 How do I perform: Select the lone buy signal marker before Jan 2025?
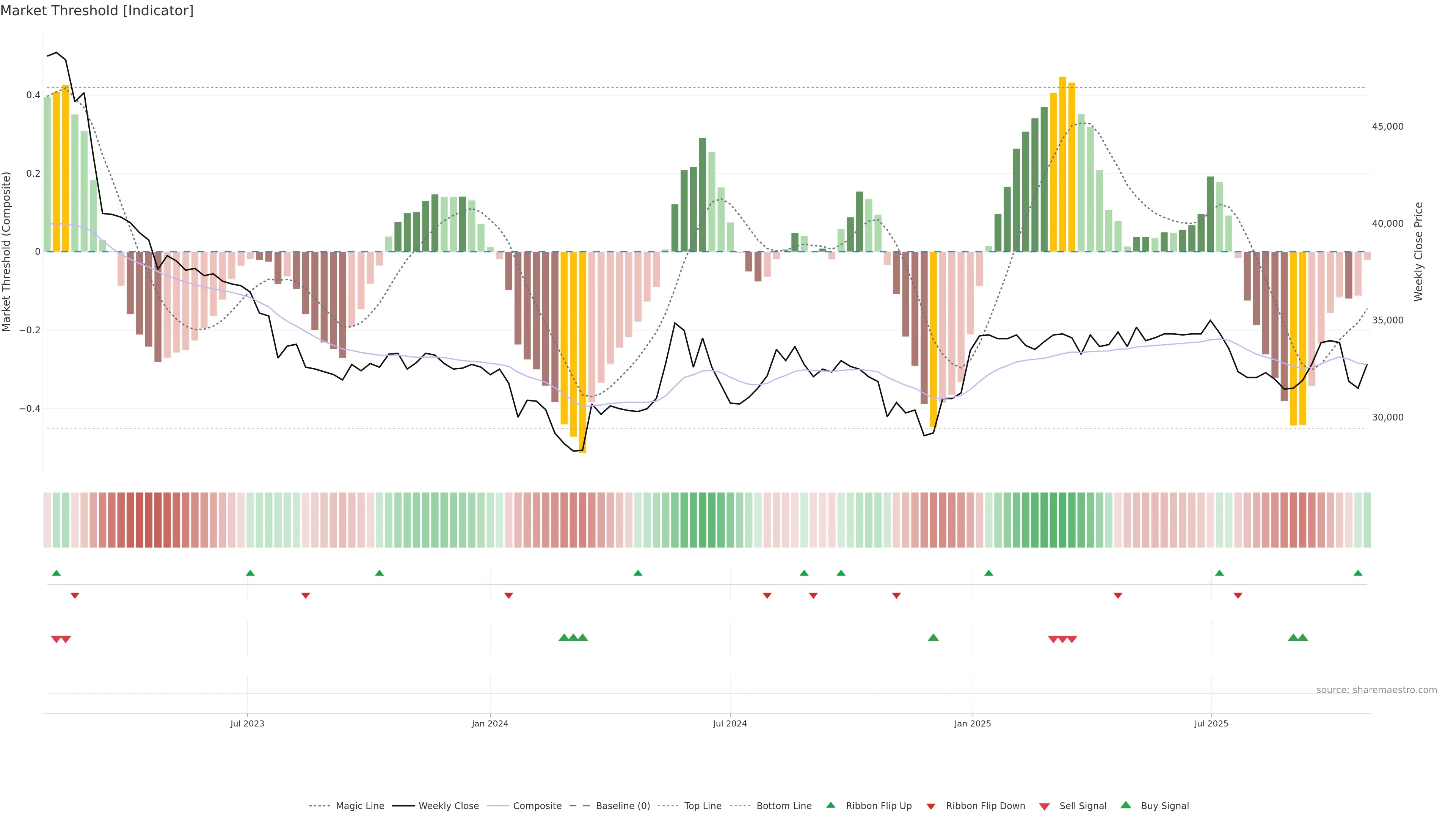tap(933, 637)
